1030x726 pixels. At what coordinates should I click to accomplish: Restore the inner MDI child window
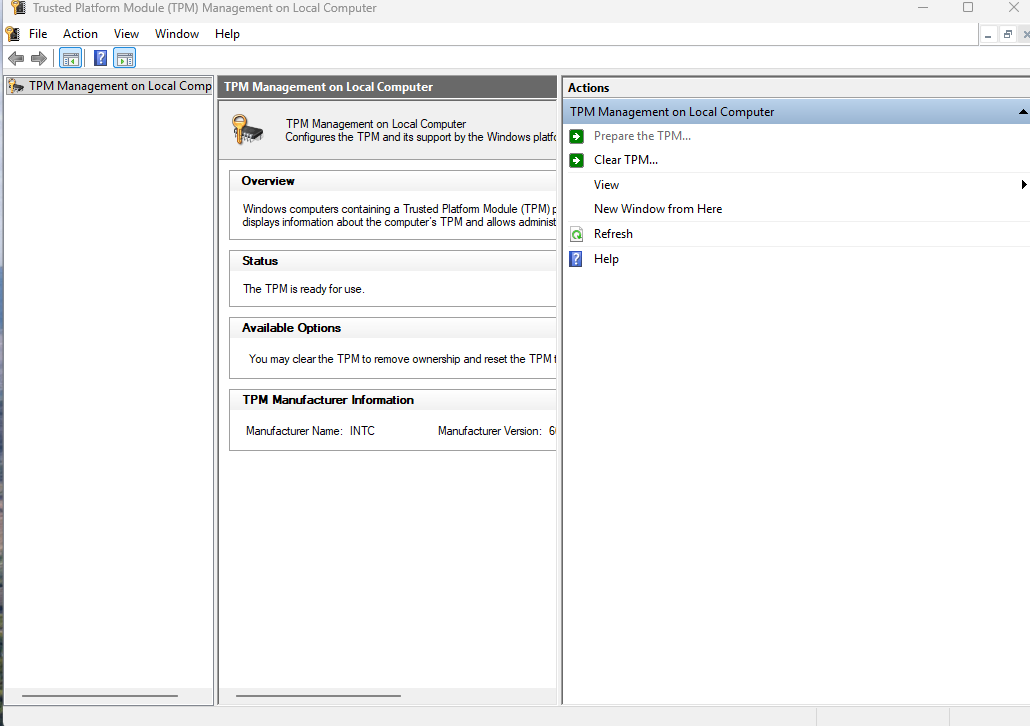(x=1008, y=35)
